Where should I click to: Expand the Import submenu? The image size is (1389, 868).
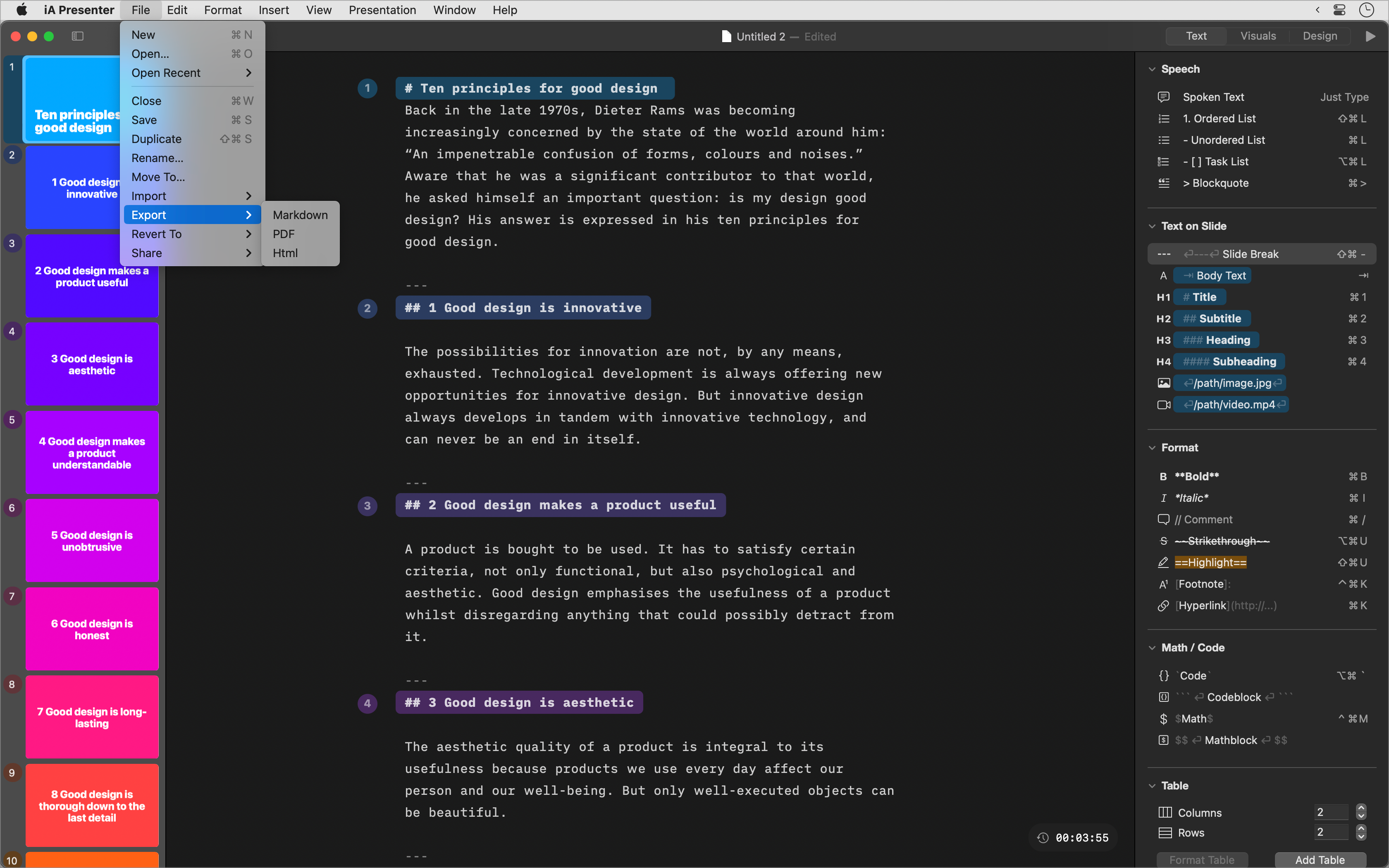[192, 196]
